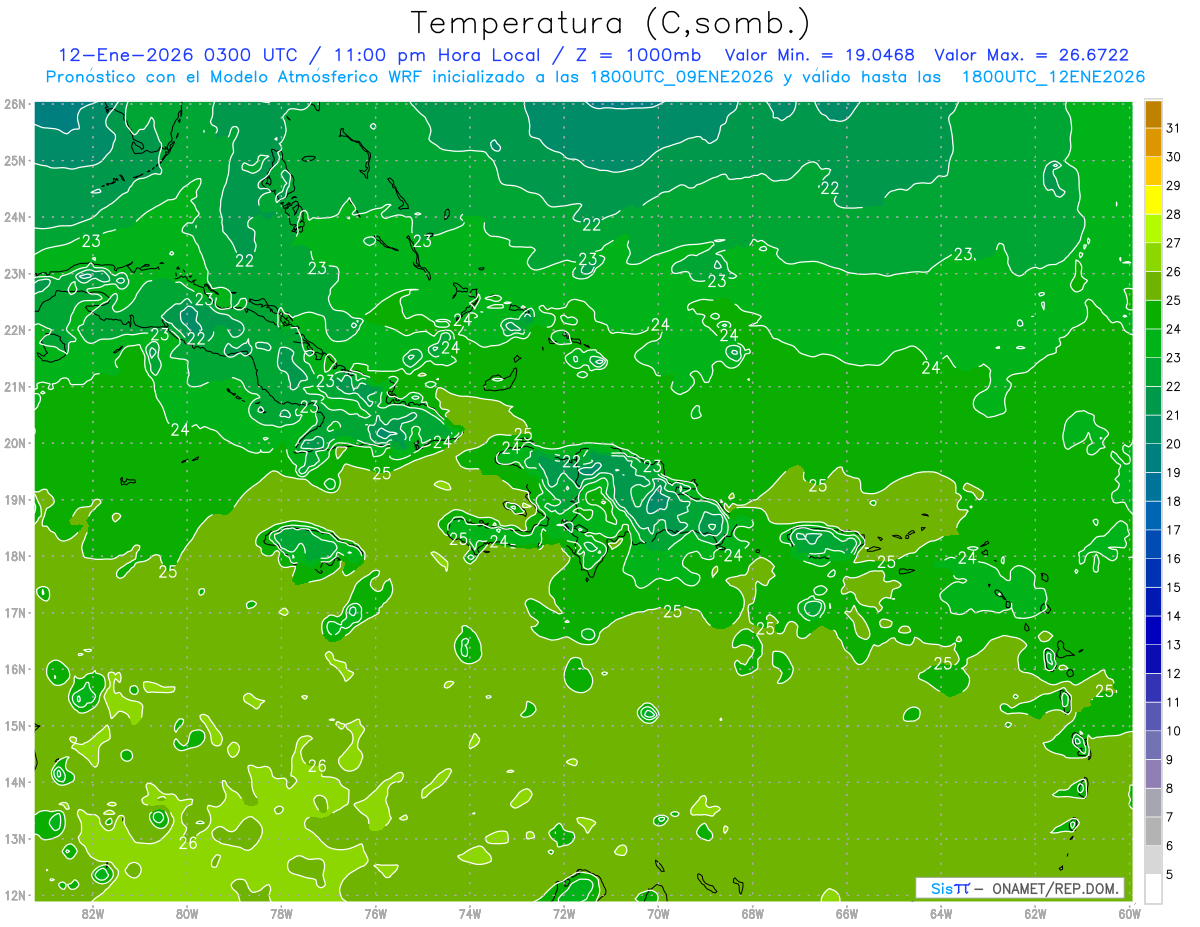Click the legend value label "28"
The width and height of the screenshot is (1200, 927).
point(1173,215)
